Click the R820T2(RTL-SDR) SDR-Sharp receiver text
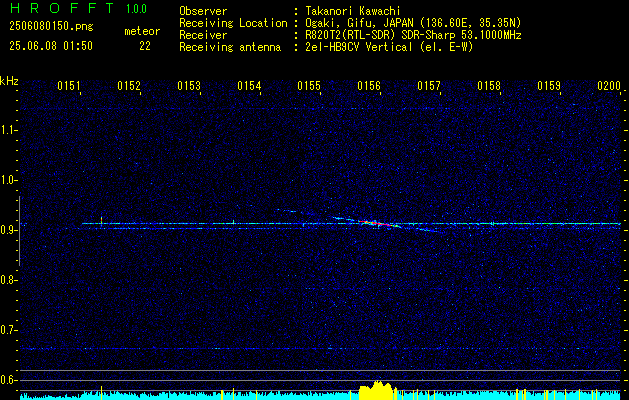Viewport: 629px width, 400px height. tap(413, 35)
